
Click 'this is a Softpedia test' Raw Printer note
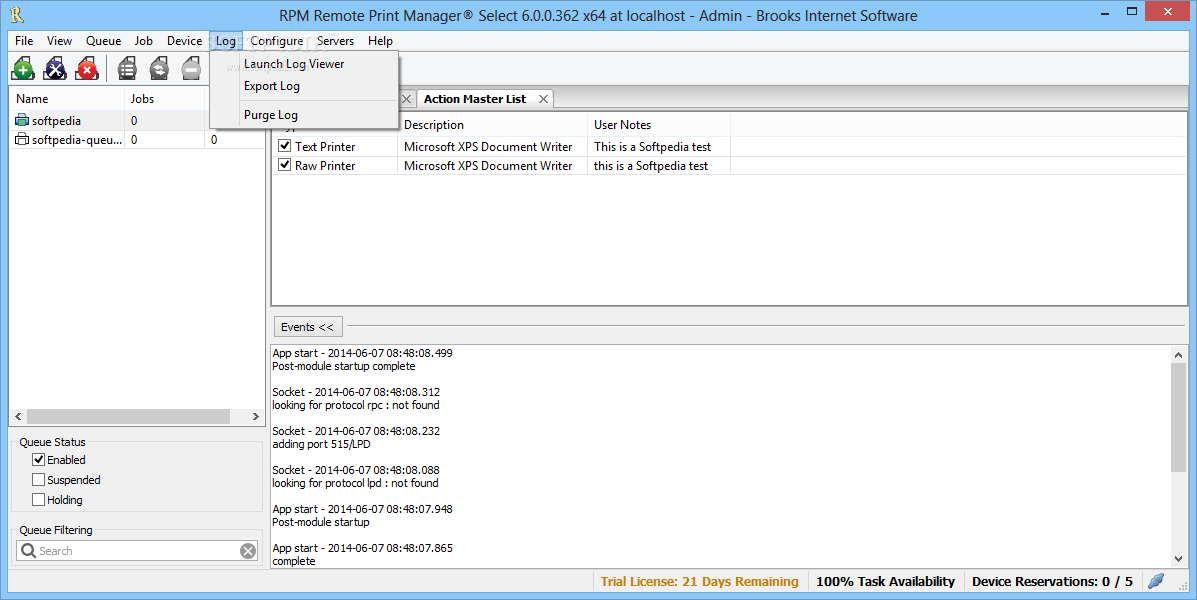651,166
